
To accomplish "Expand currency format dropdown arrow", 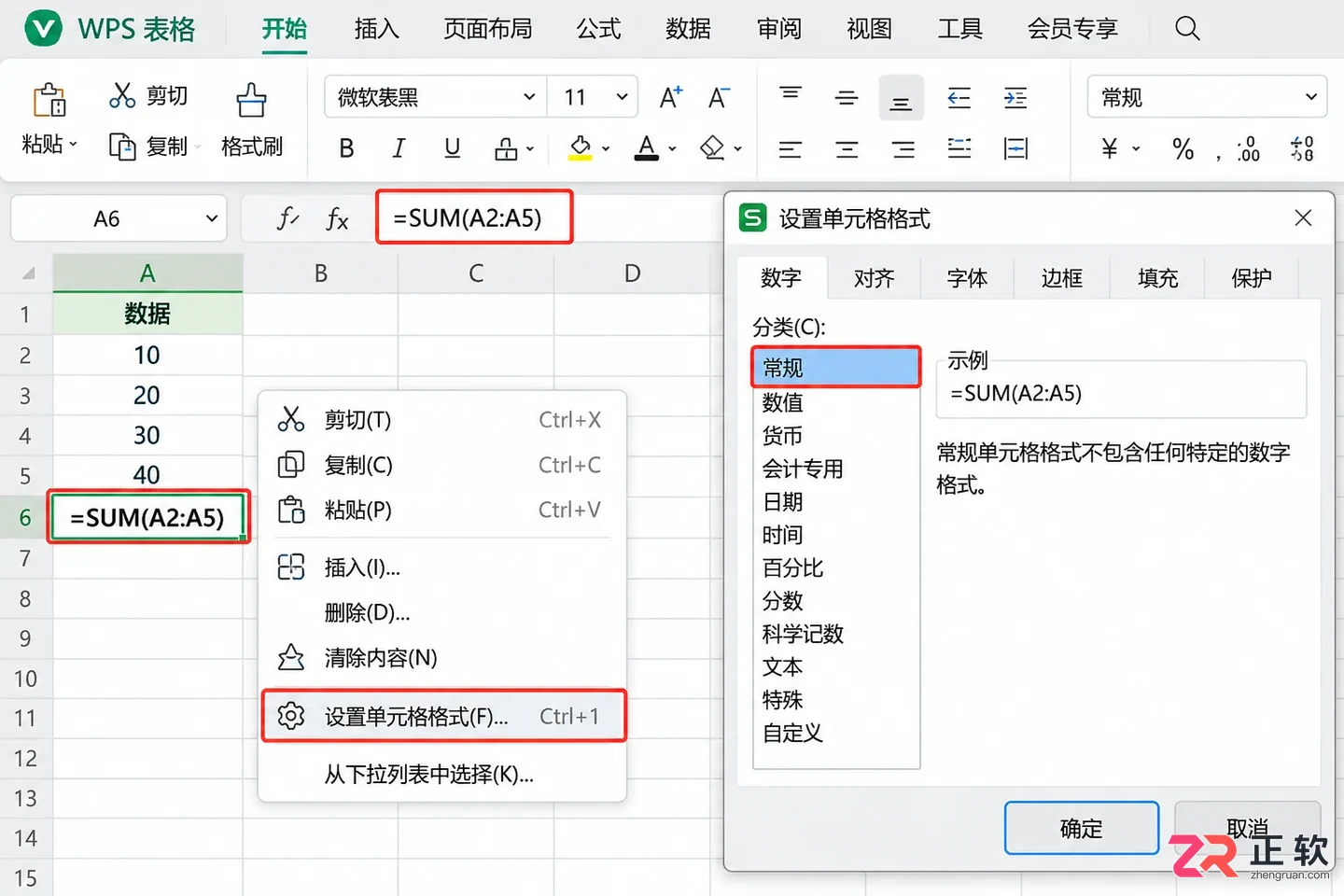I will 1136,148.
